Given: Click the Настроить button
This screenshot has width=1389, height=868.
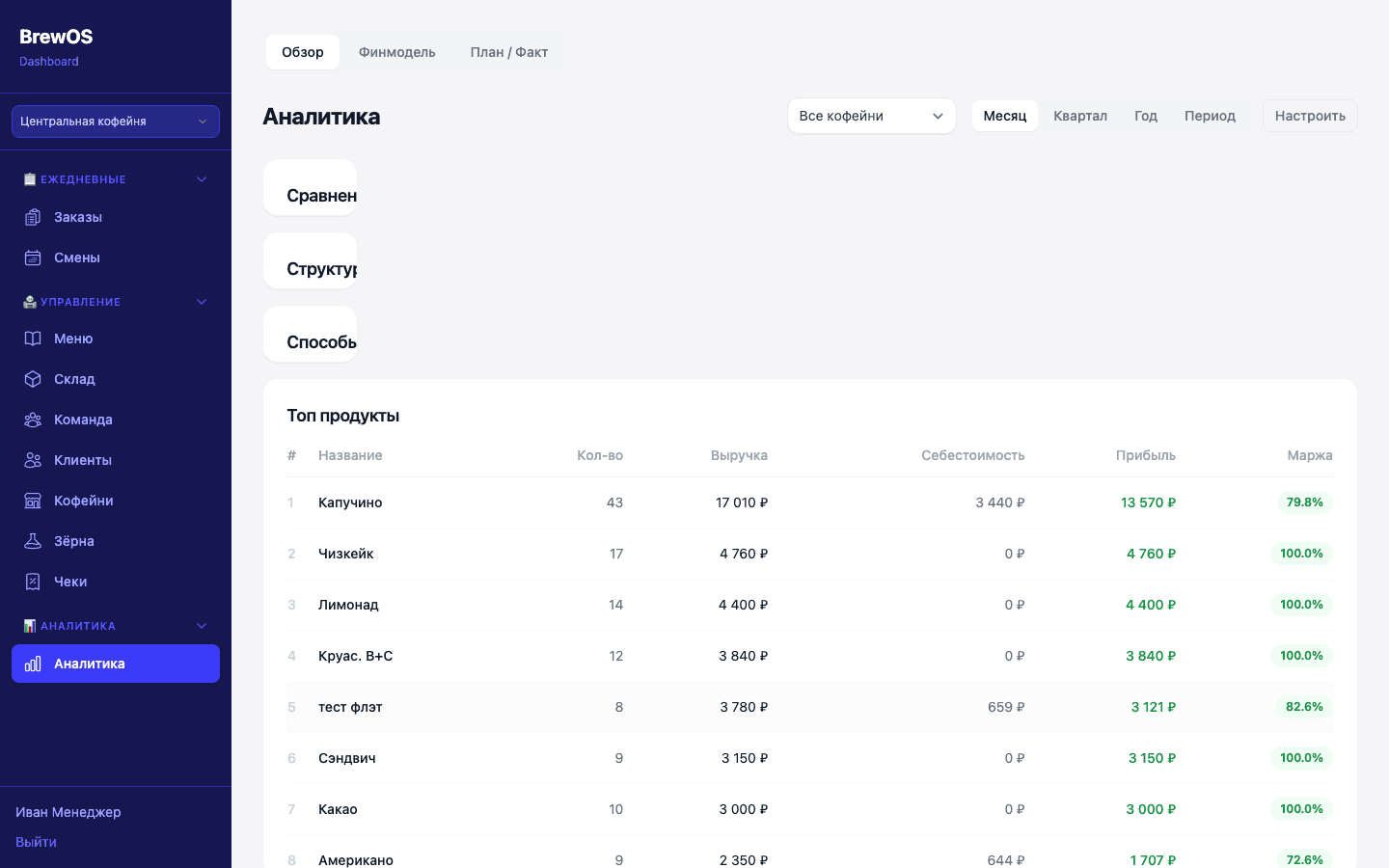Looking at the screenshot, I should (1310, 116).
